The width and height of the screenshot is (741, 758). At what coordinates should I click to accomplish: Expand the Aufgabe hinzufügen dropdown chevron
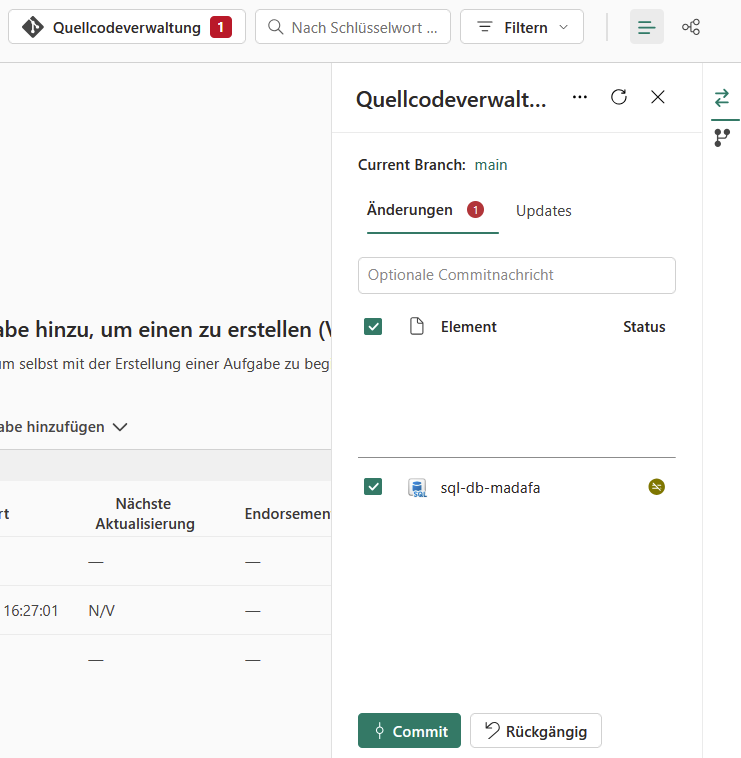tap(120, 427)
